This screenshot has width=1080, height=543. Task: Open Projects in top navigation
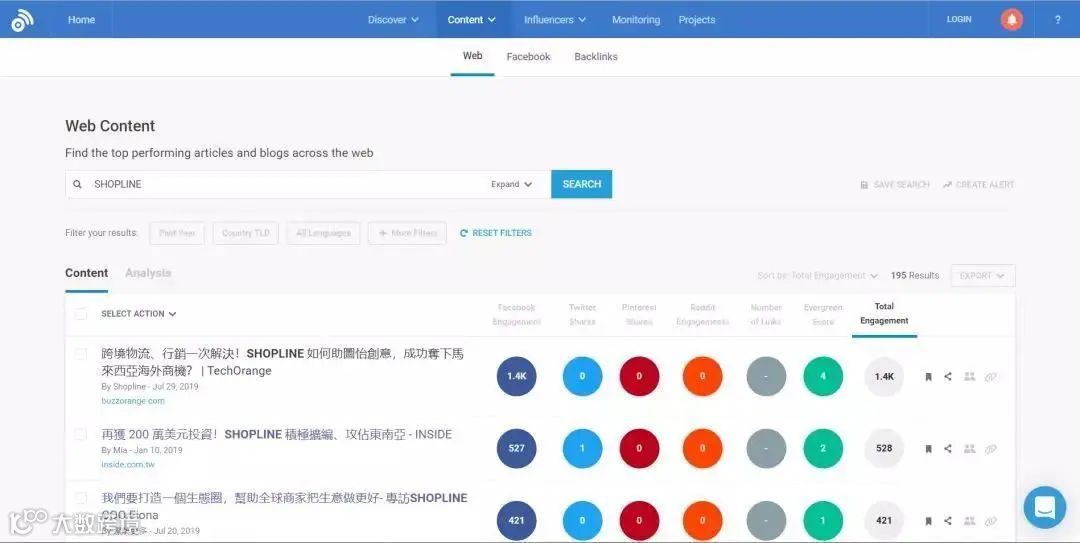[697, 20]
